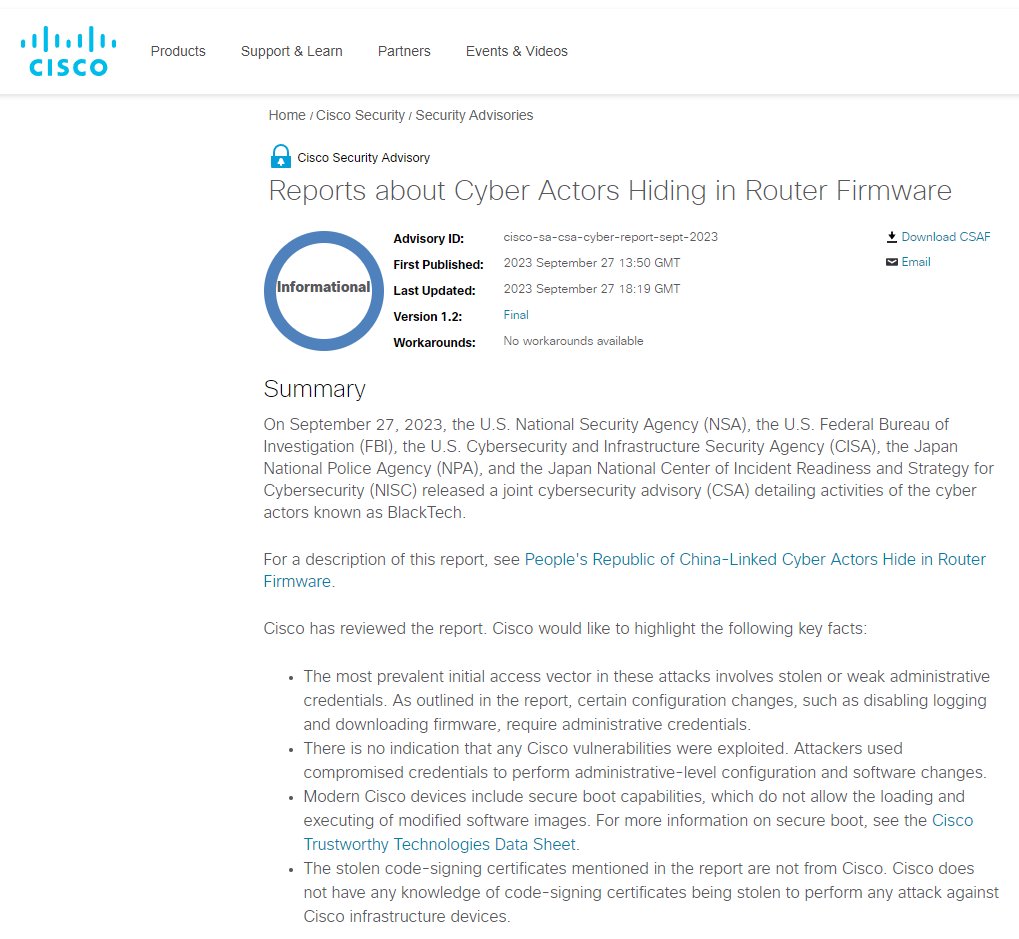1019x939 pixels.
Task: Click the Download CSAF arrow icon
Action: click(892, 237)
